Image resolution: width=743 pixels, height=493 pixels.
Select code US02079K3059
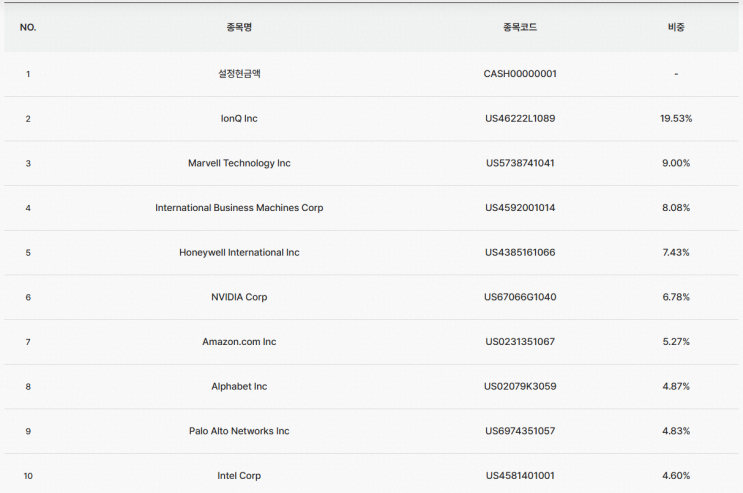pyautogui.click(x=520, y=386)
